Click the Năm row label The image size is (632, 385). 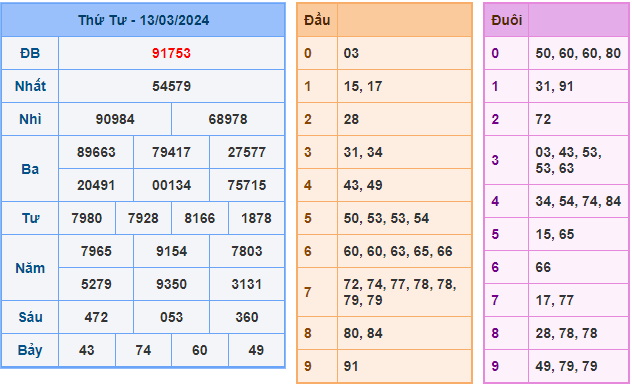click(x=30, y=268)
